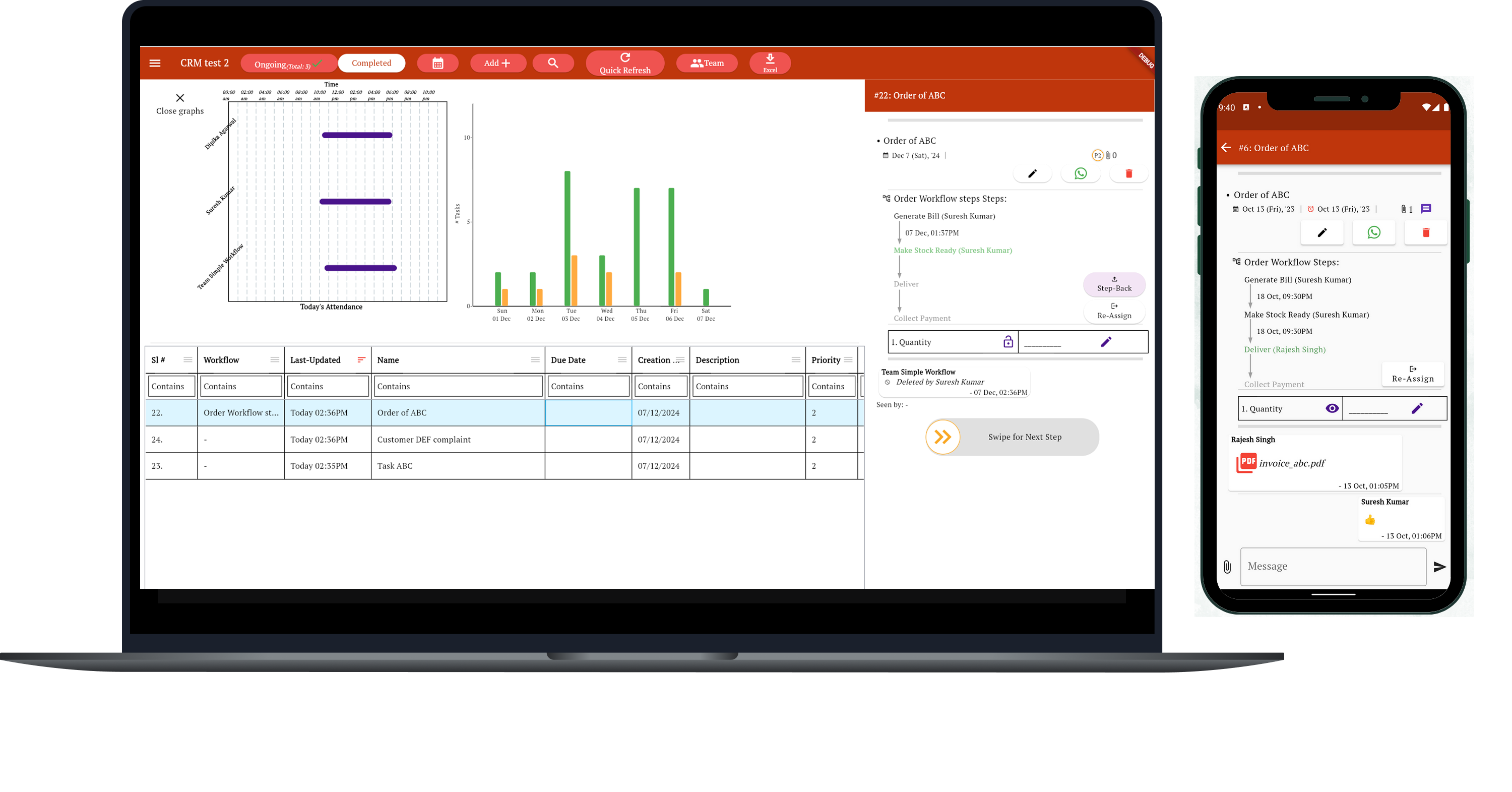Click the Name column filter field
Viewport: 1512px width, 792px height.
coord(458,386)
